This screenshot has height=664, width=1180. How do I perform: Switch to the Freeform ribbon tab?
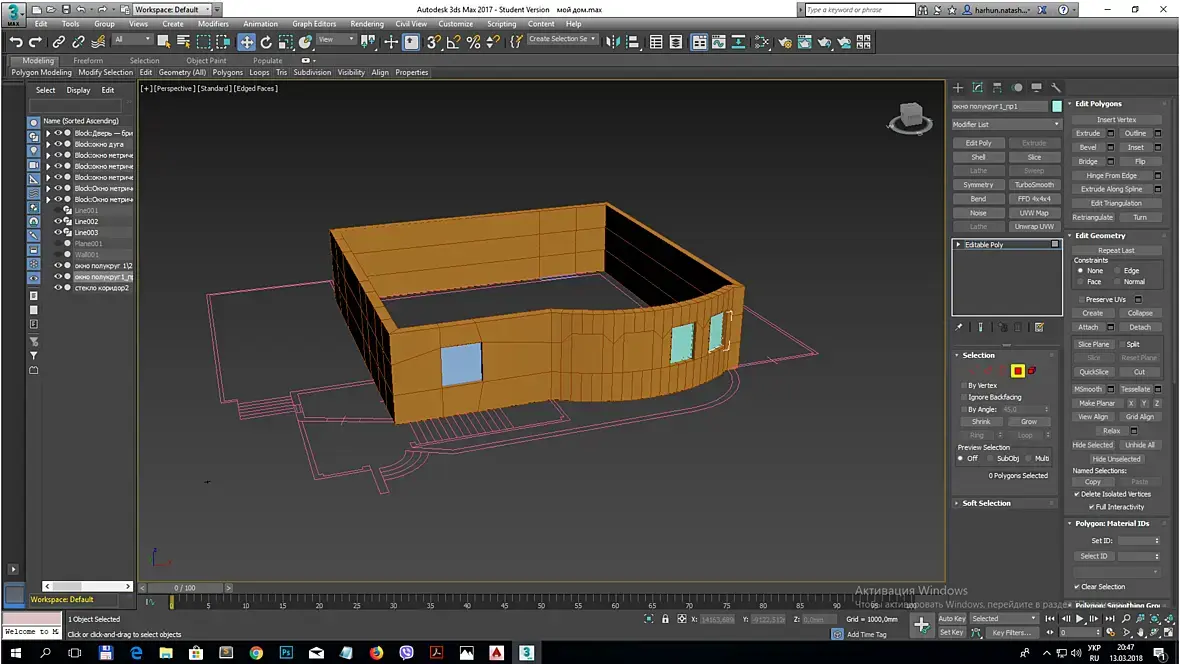(88, 60)
